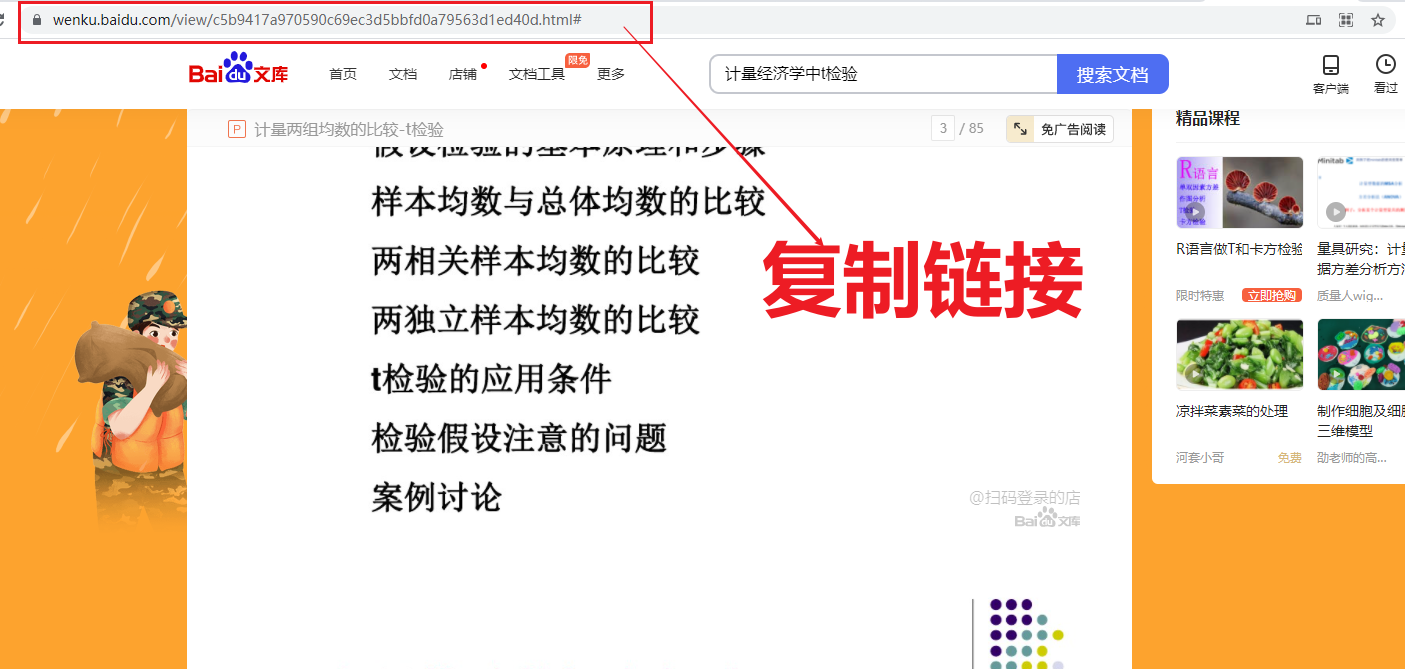Click the Baidu Wenku logo

(238, 73)
